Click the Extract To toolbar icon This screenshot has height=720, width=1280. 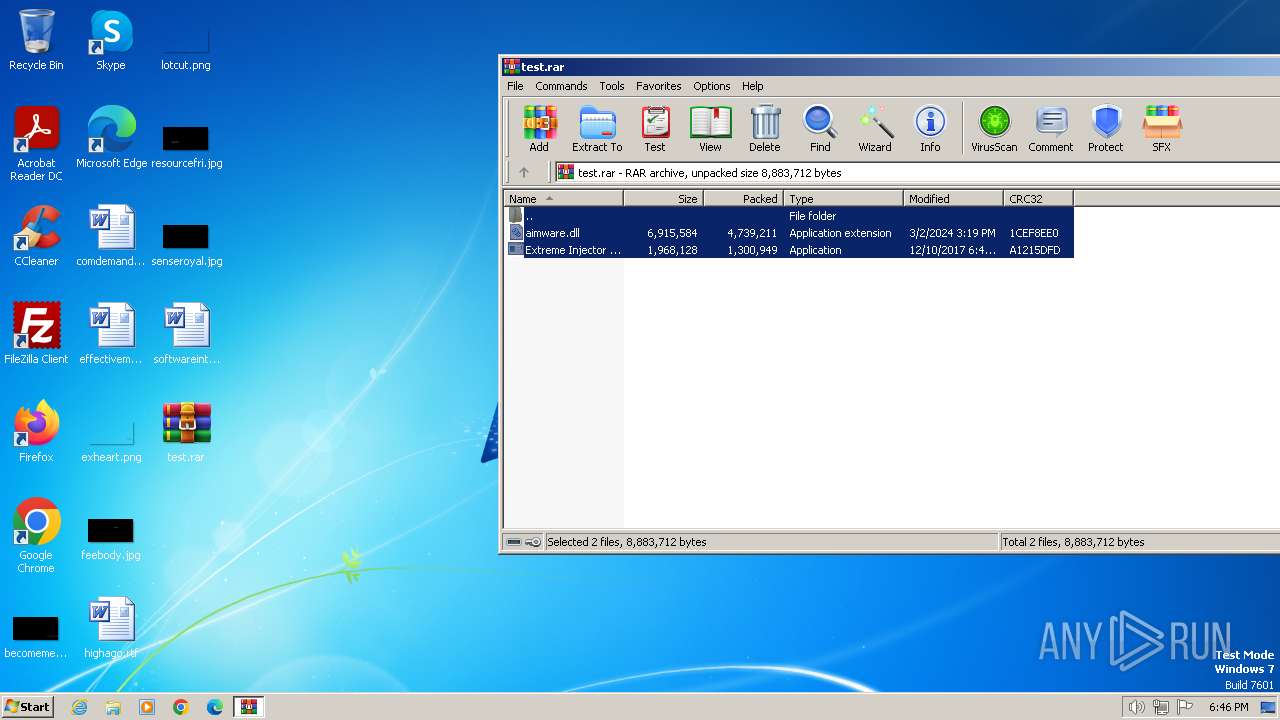pos(597,129)
